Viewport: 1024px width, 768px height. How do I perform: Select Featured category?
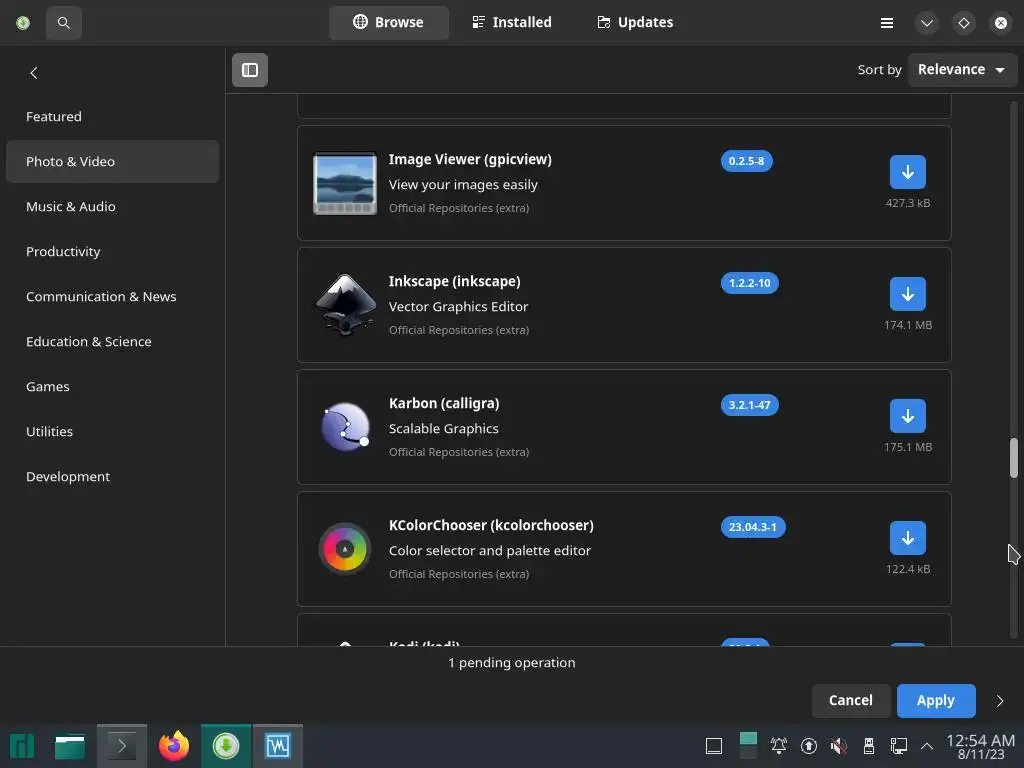112,116
